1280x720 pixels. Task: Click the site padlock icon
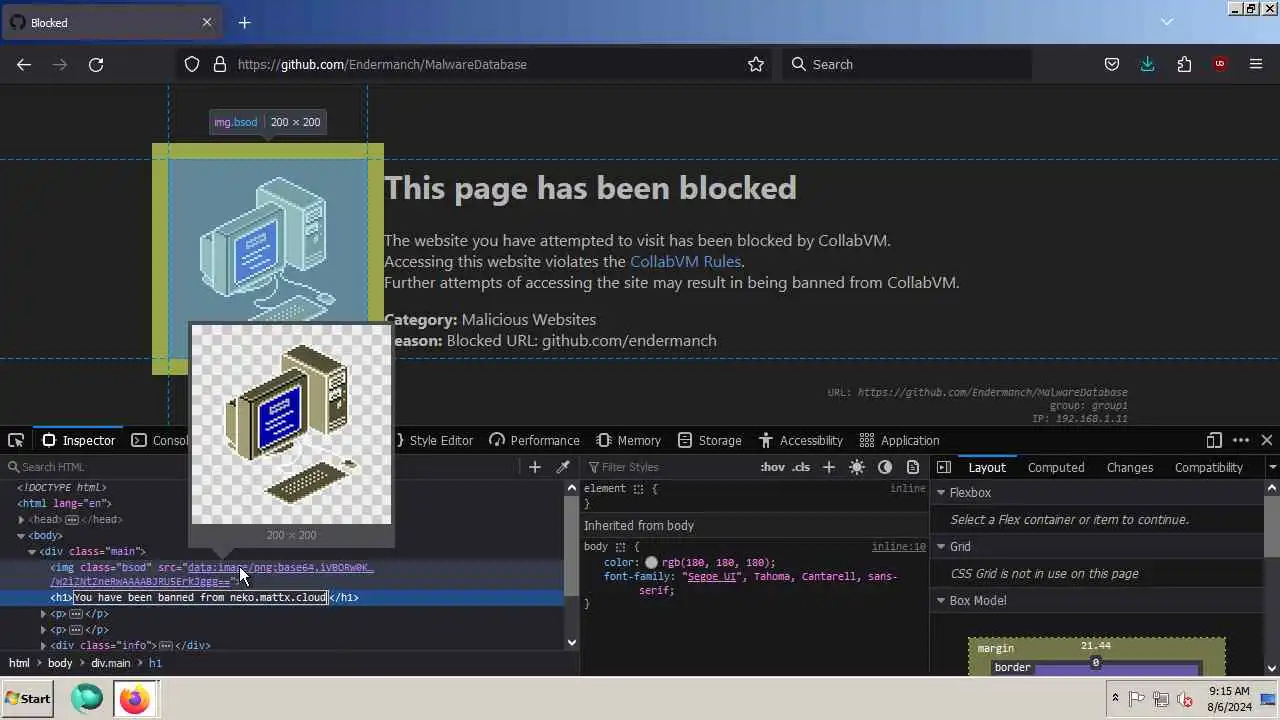tap(220, 64)
